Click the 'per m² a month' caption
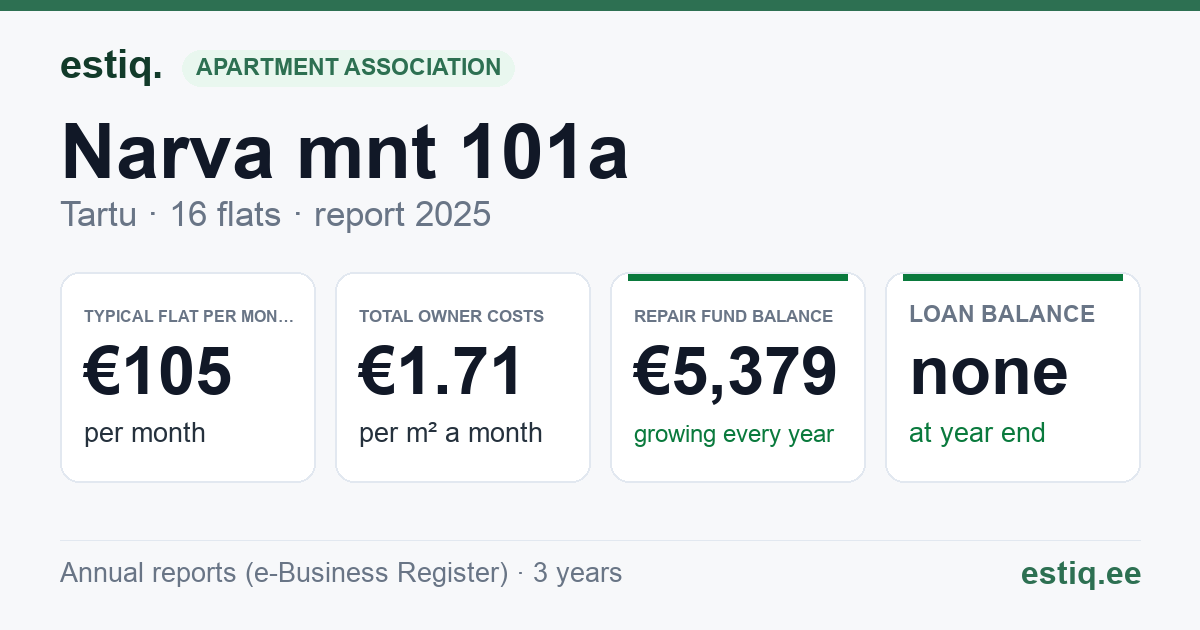This screenshot has width=1200, height=630. 451,433
